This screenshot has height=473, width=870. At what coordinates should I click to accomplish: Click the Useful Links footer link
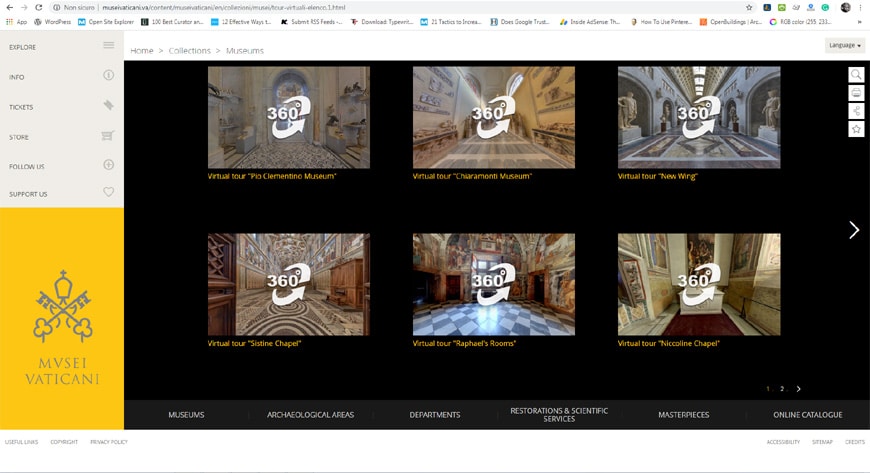(x=22, y=442)
